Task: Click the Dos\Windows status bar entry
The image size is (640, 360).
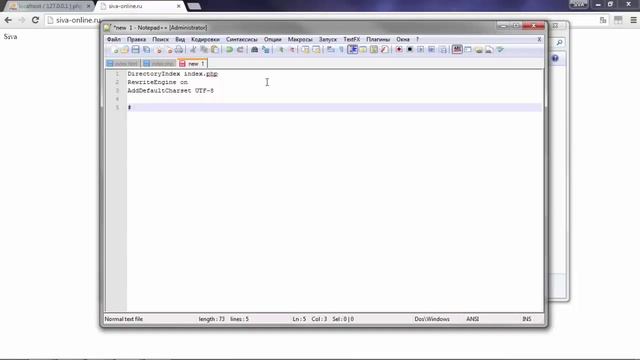Action: [432, 319]
